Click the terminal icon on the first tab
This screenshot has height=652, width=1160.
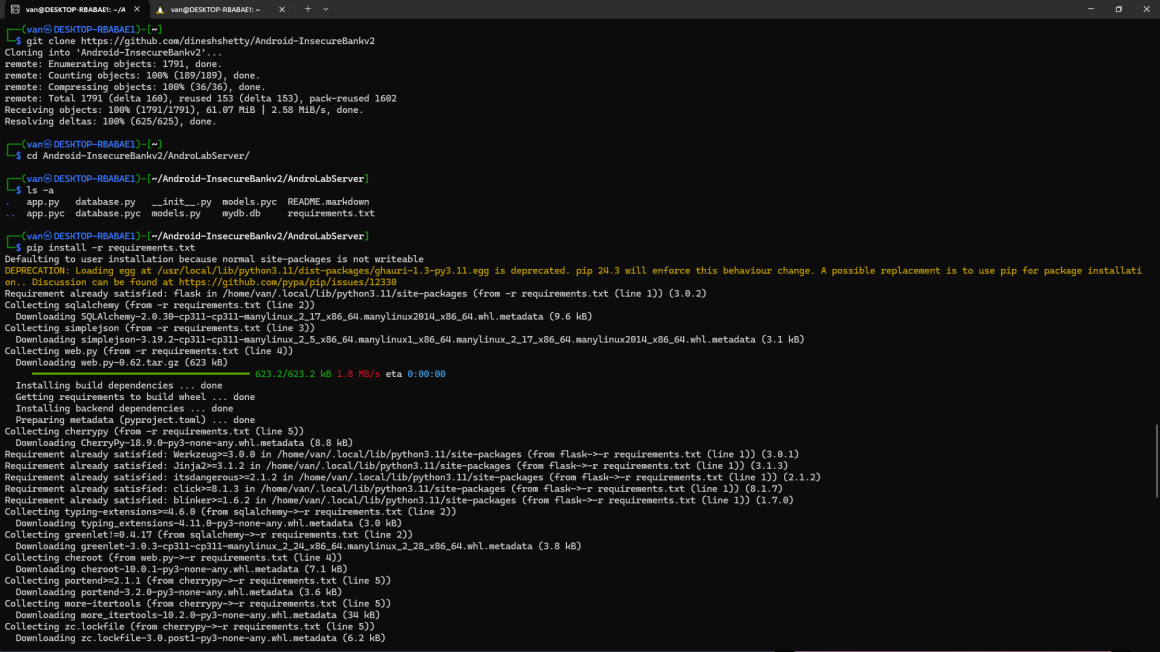(15, 10)
